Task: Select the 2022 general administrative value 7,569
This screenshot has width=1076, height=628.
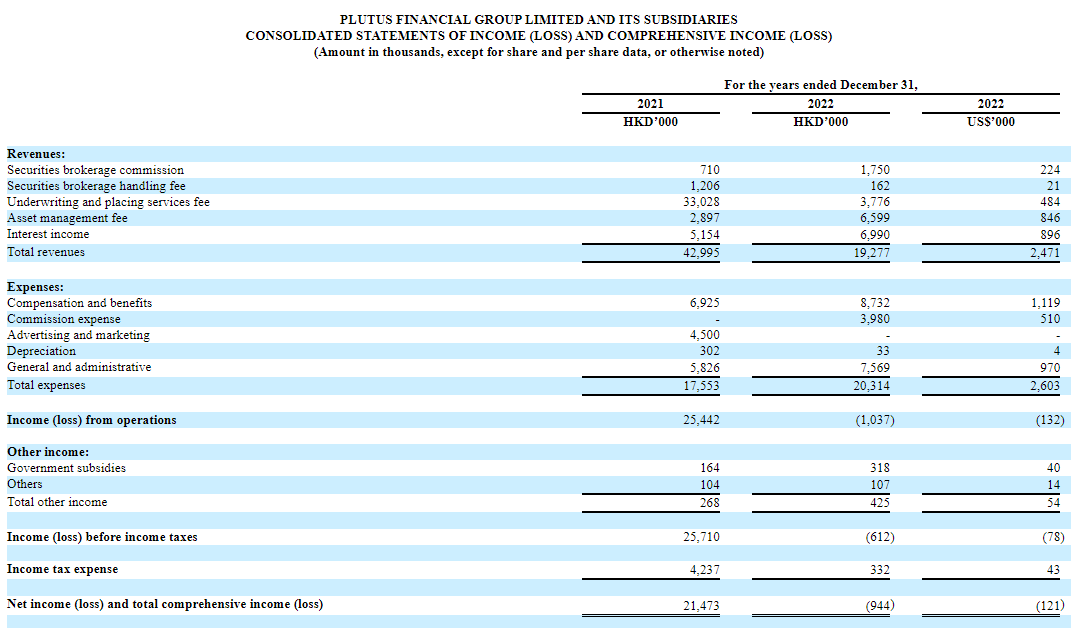Action: 875,368
